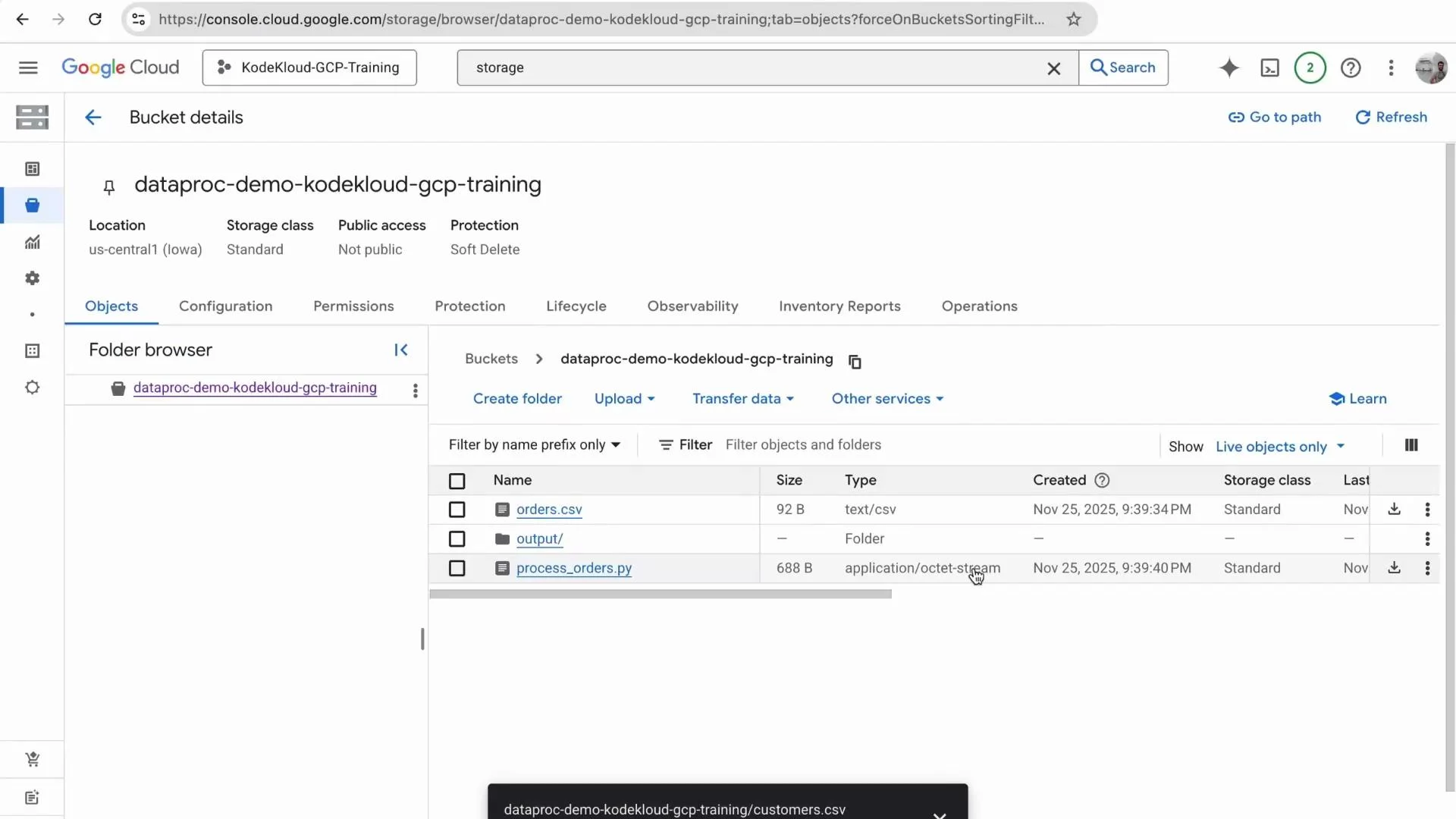
Task: Select dataproc-demo bucket in folder browser tree
Action: pos(255,388)
